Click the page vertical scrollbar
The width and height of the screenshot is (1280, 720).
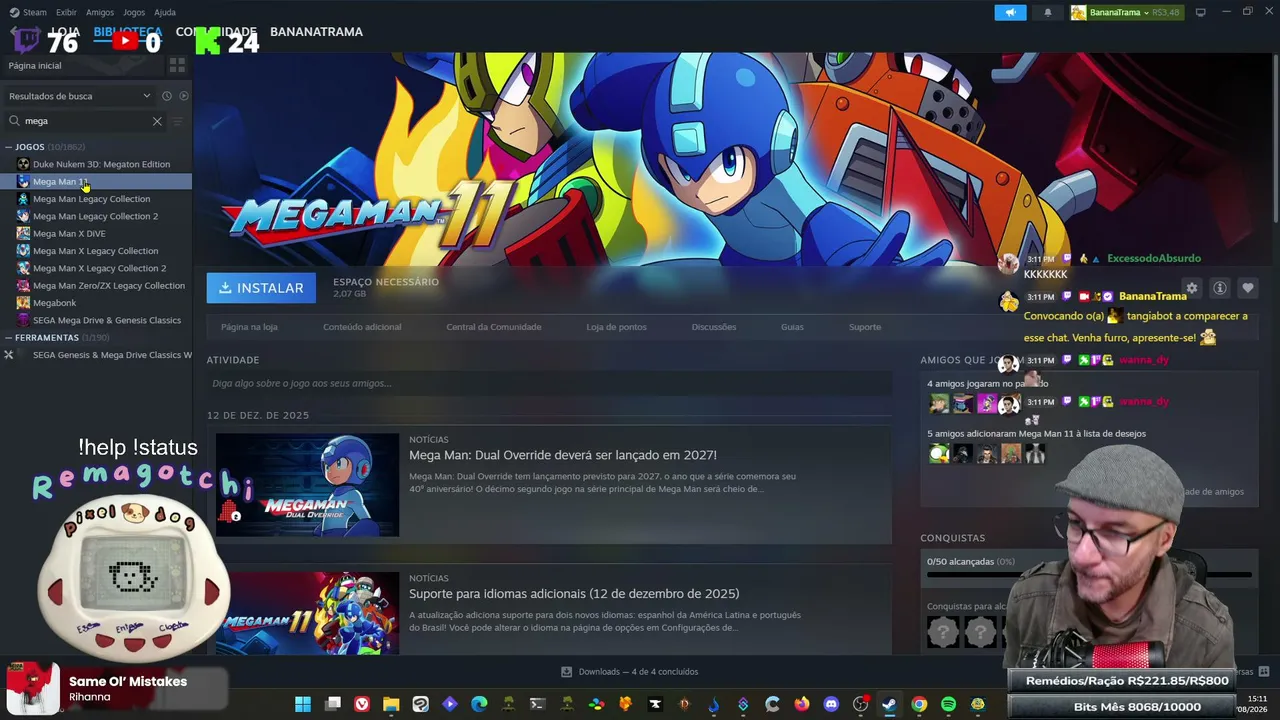click(1275, 140)
